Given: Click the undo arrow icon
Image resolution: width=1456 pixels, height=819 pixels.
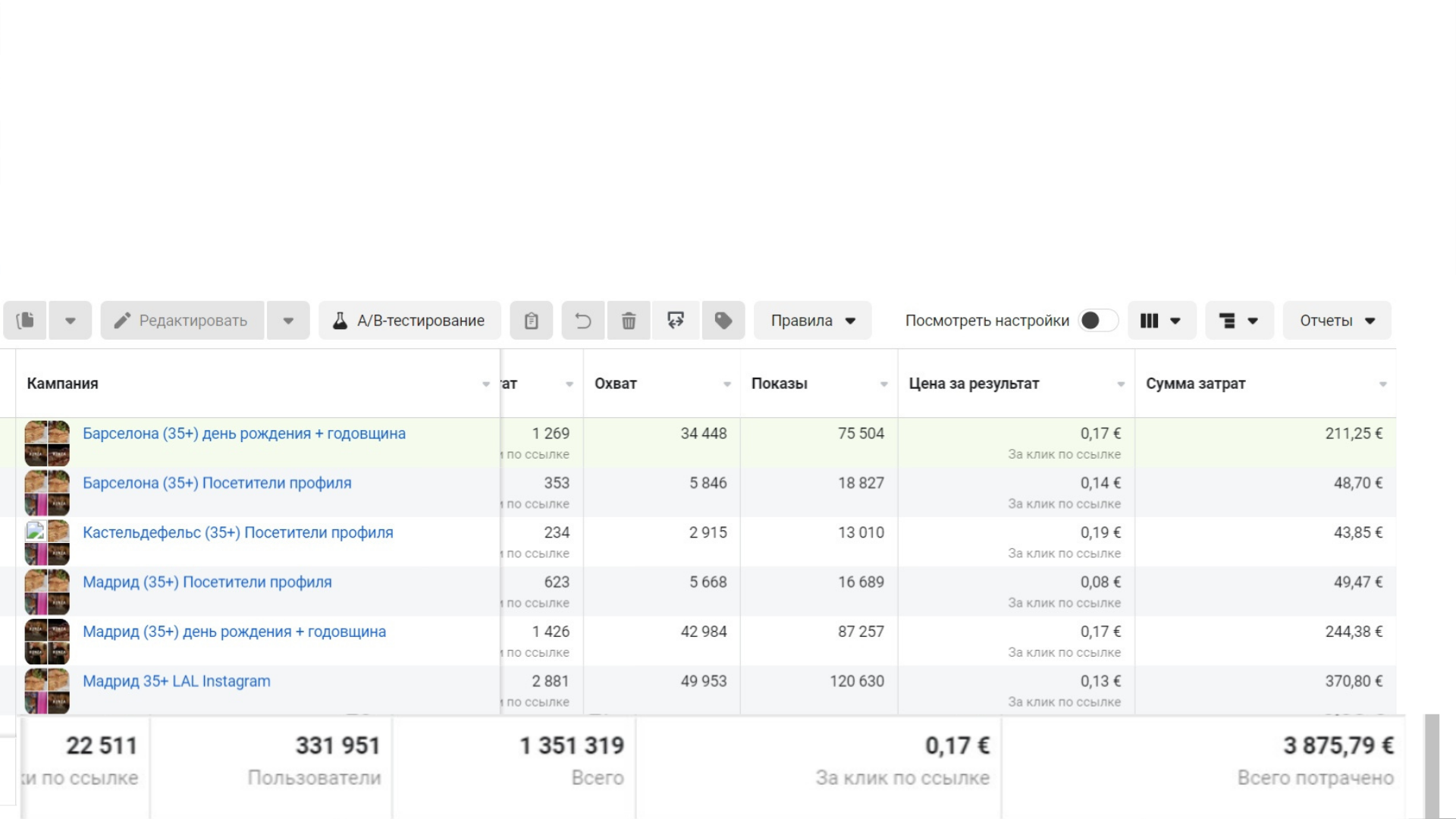Looking at the screenshot, I should [582, 321].
